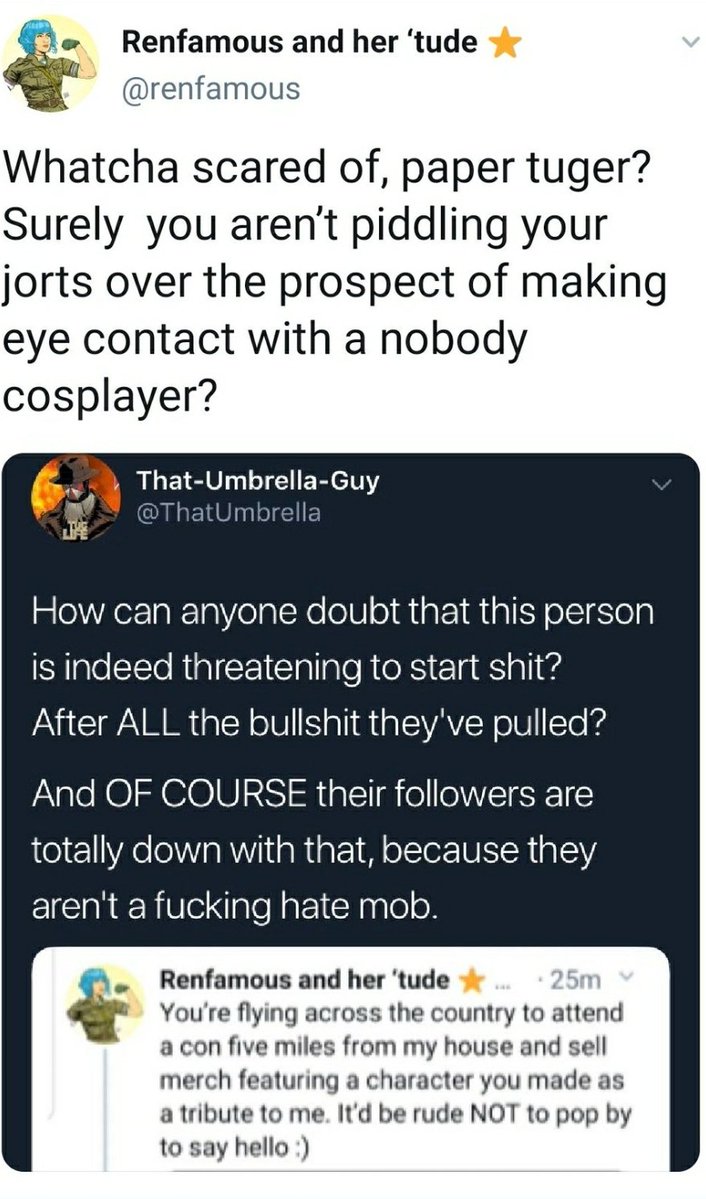Open the quoted dark-mode tweet body text
The width and height of the screenshot is (706, 1199).
coord(342,759)
